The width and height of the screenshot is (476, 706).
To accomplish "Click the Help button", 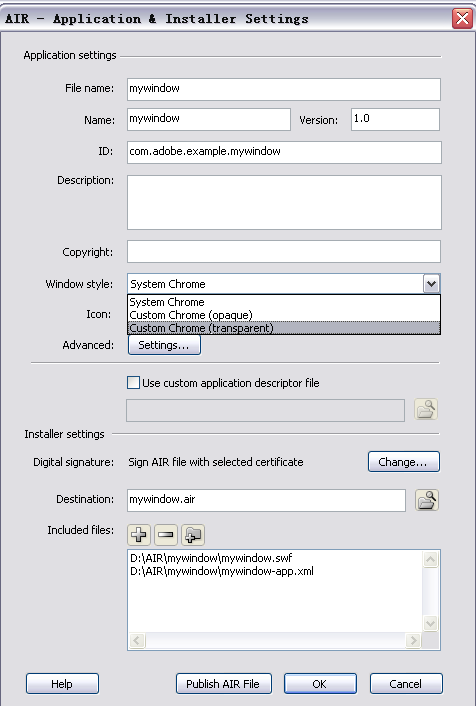I will (62, 683).
